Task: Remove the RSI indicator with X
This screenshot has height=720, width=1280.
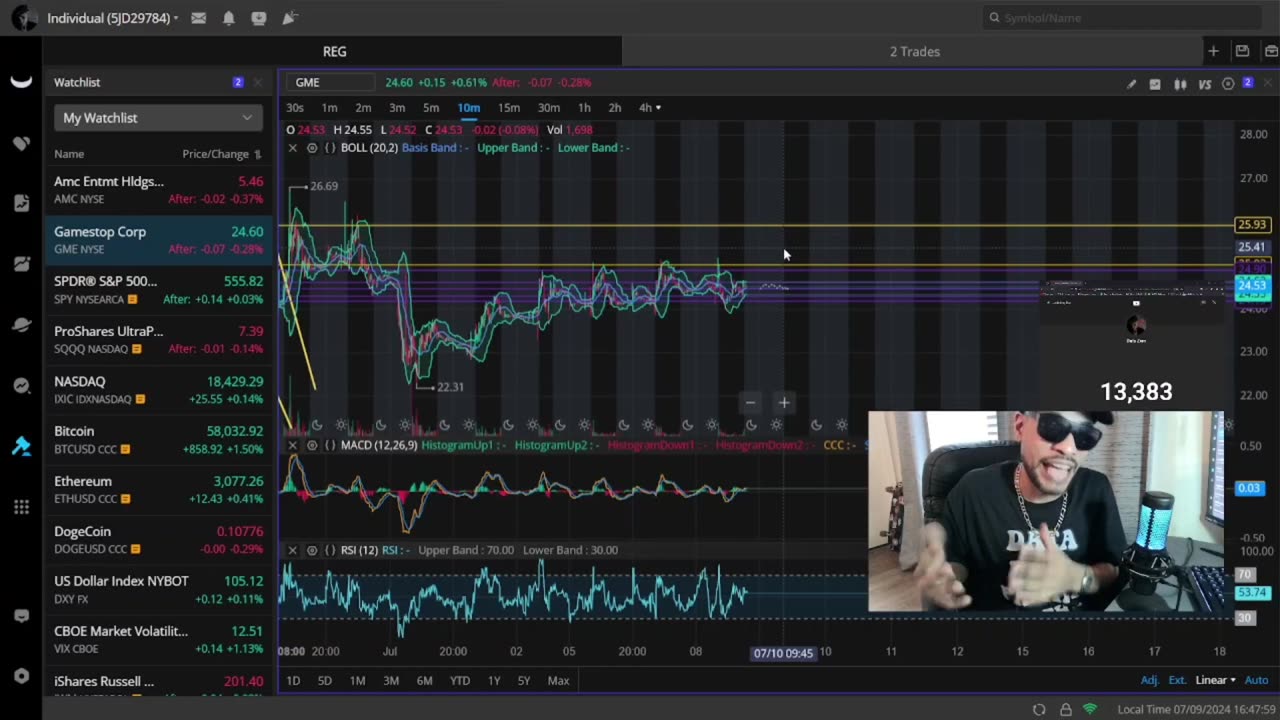Action: [x=292, y=550]
